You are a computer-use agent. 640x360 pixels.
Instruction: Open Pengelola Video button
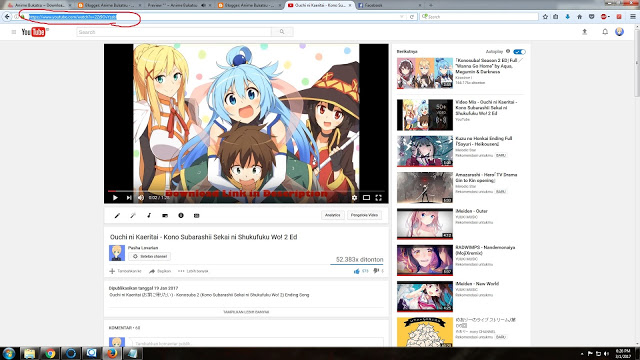tap(364, 215)
